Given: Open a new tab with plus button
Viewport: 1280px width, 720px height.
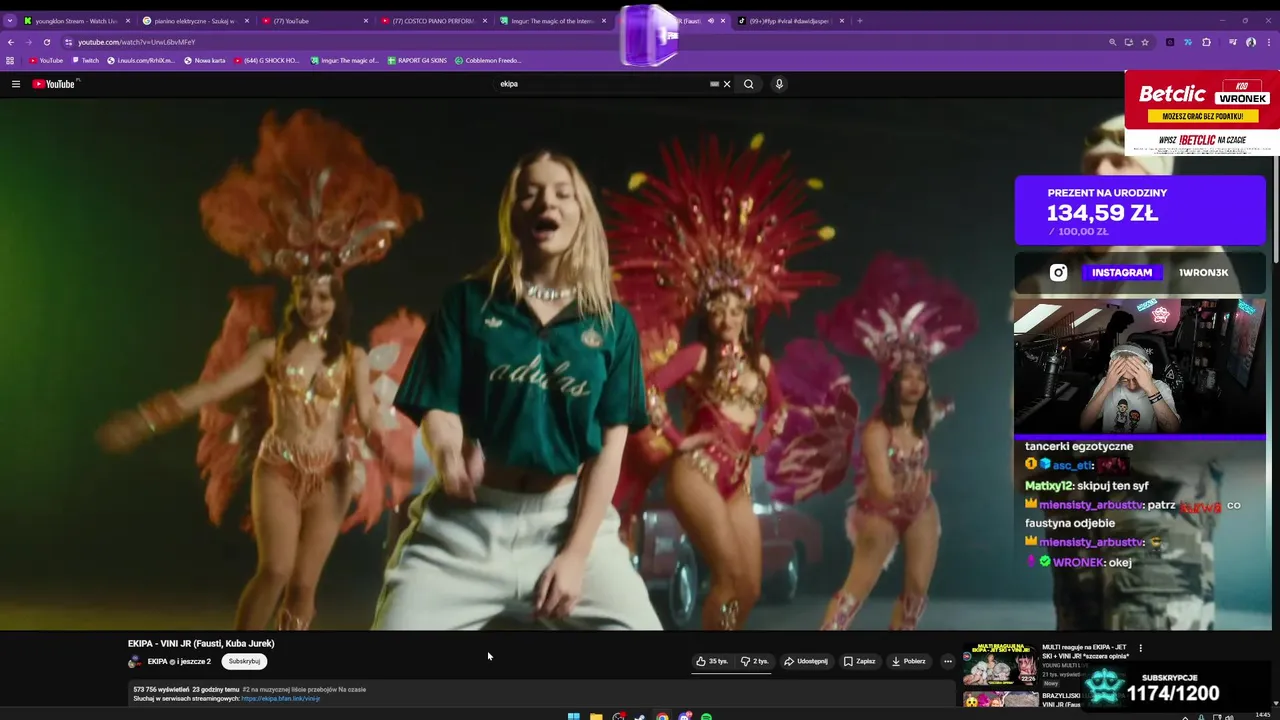Looking at the screenshot, I should click(860, 21).
